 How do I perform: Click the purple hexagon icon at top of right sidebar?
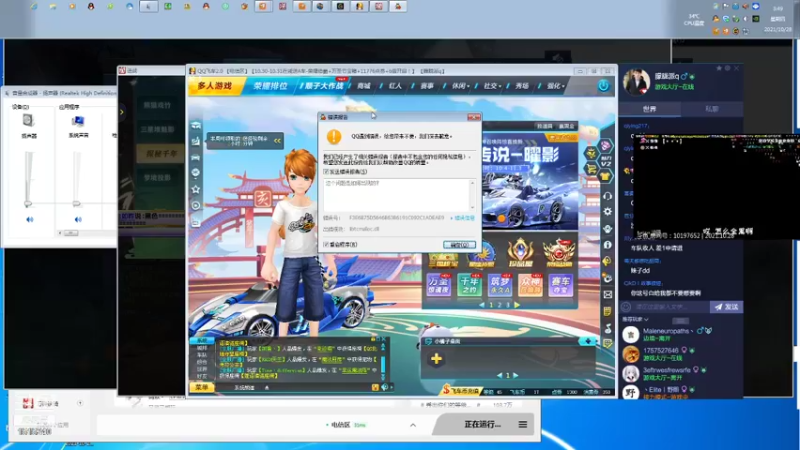point(605,146)
